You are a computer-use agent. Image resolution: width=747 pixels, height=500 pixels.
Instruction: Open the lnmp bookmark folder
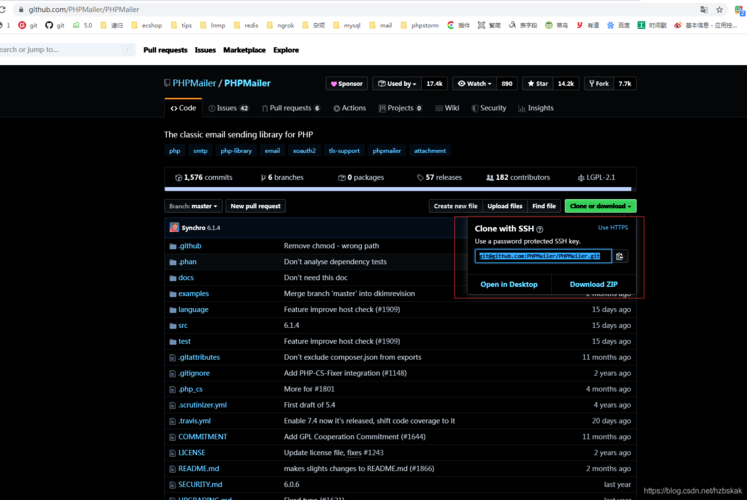(x=213, y=25)
